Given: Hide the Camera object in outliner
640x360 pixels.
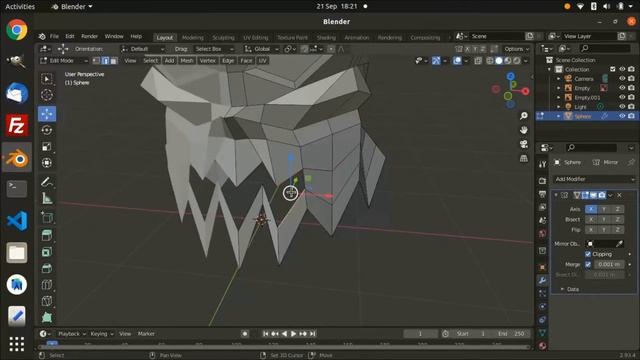Looking at the screenshot, I should [x=622, y=78].
